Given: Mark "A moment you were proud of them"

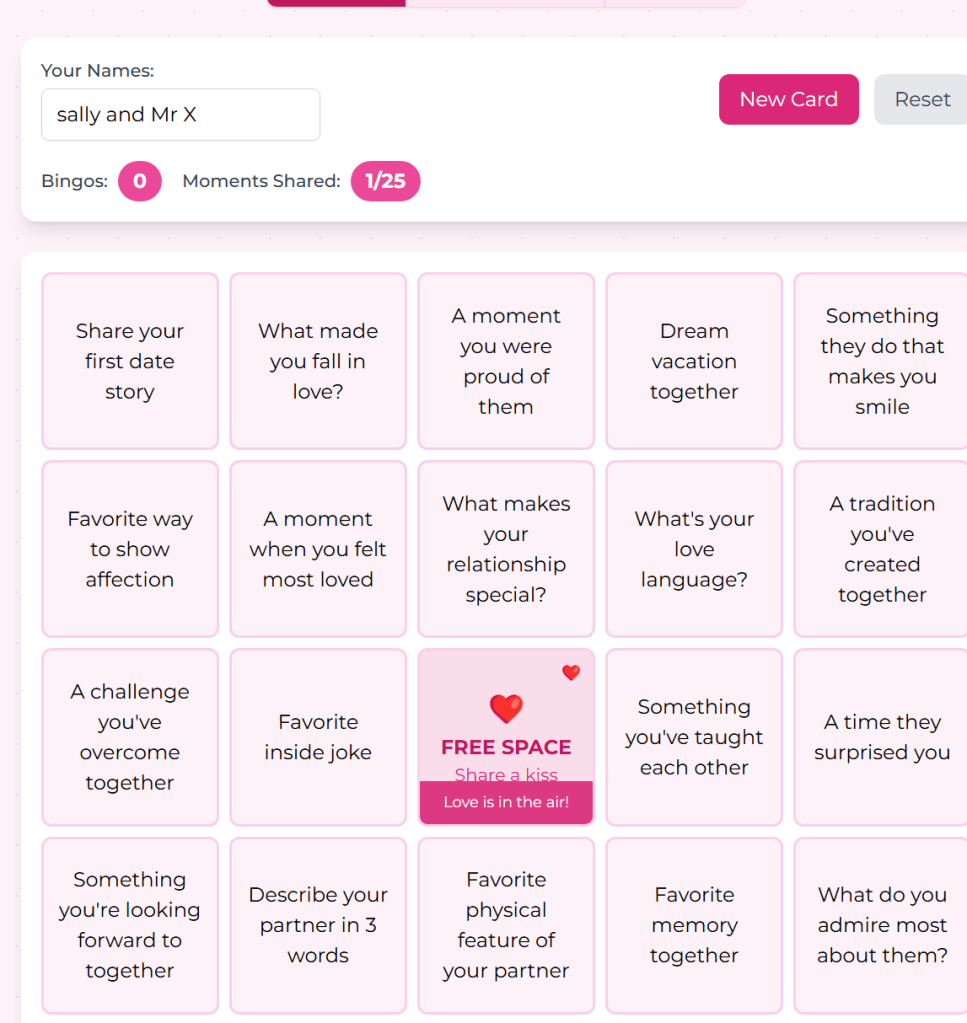Looking at the screenshot, I should point(506,361).
